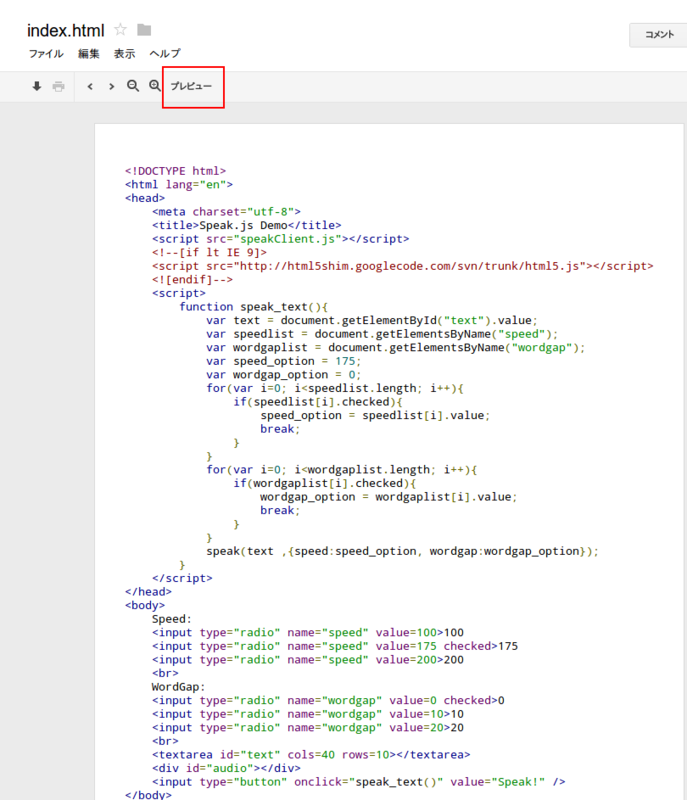Zoom in with magnifier plus icon
Viewport: 687px width, 800px height.
coord(155,86)
